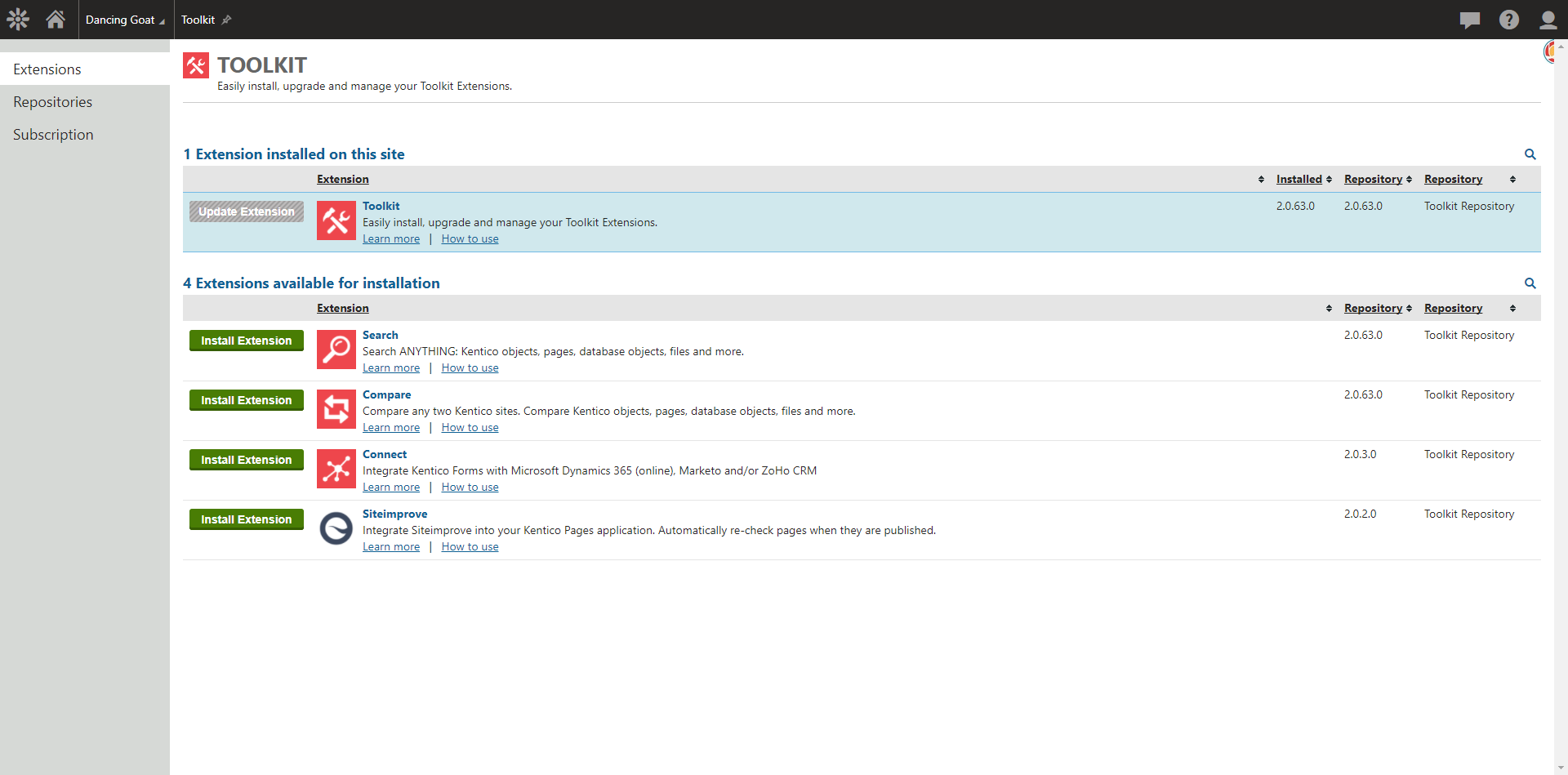The image size is (1568, 775).
Task: Sort by Installed version arrows
Action: (1329, 180)
